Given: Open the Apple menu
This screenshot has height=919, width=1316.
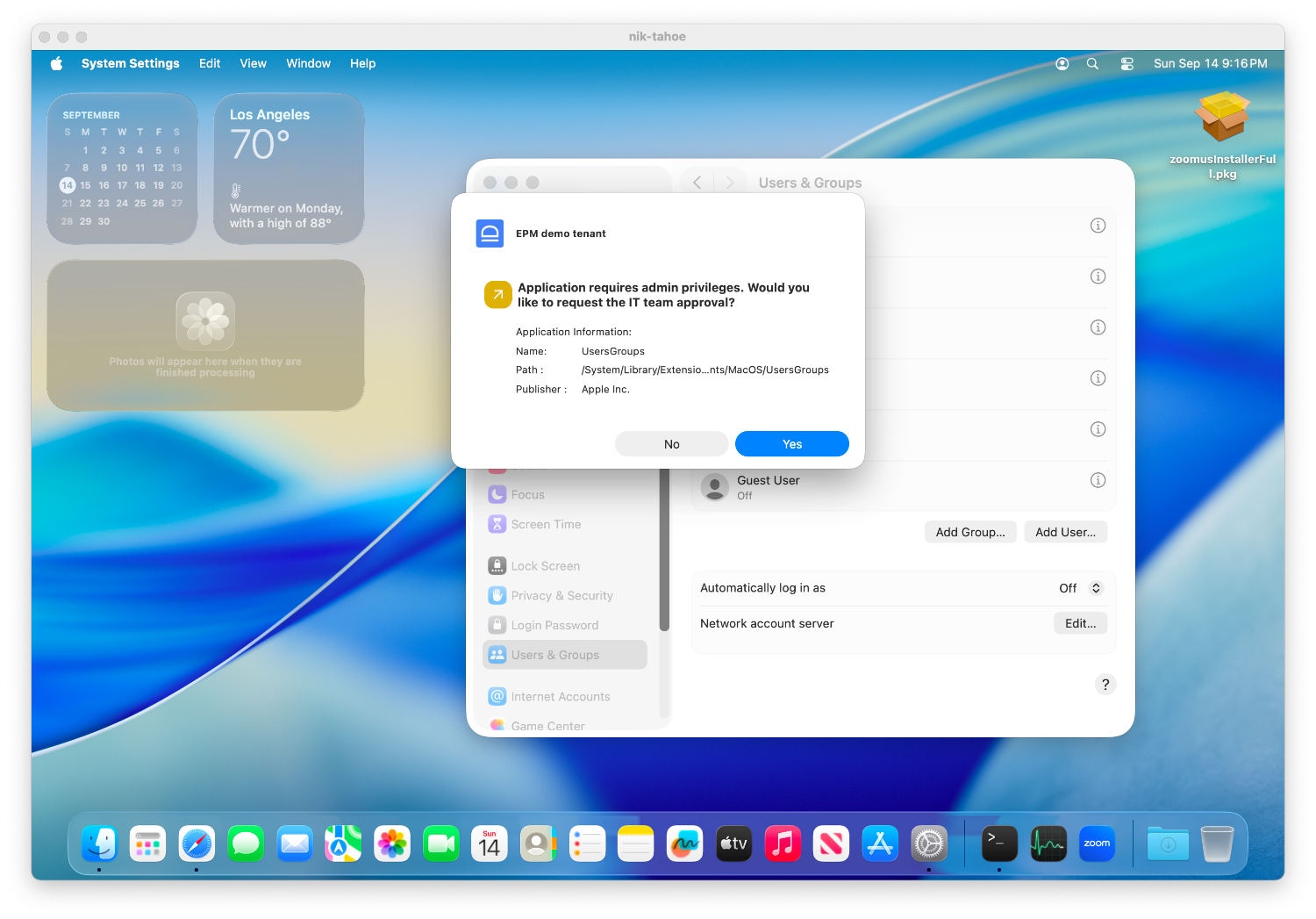Looking at the screenshot, I should coord(57,63).
